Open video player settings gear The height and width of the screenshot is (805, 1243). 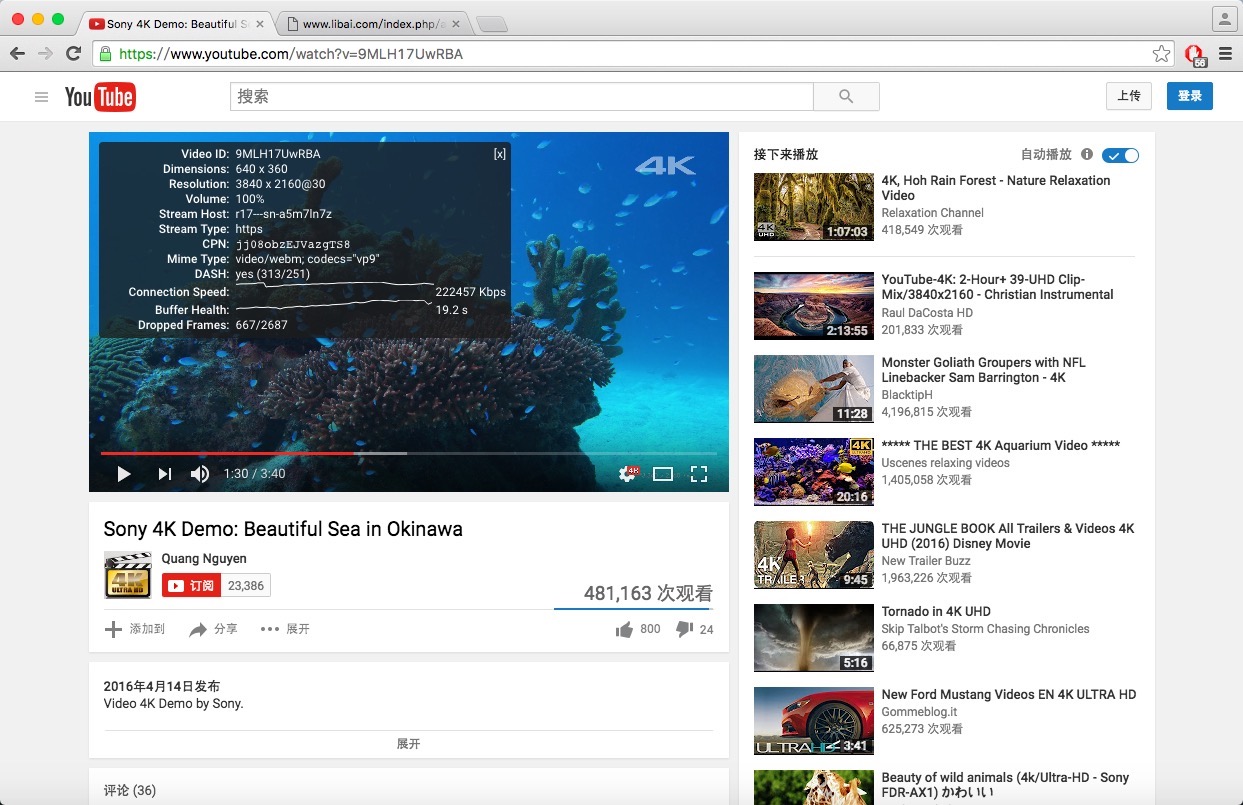tap(628, 474)
